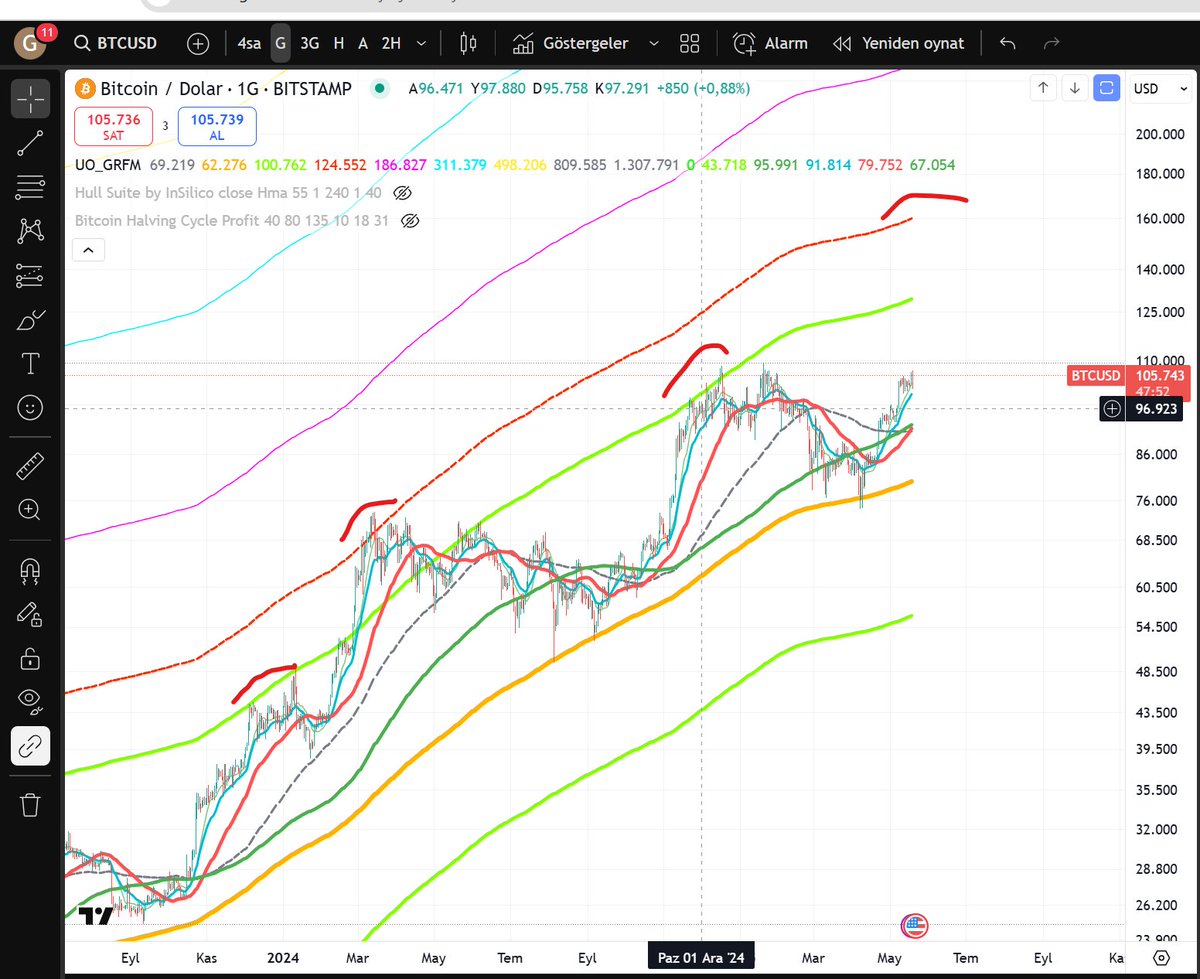The height and width of the screenshot is (979, 1200).
Task: Toggle lock all drawings
Action: click(31, 658)
